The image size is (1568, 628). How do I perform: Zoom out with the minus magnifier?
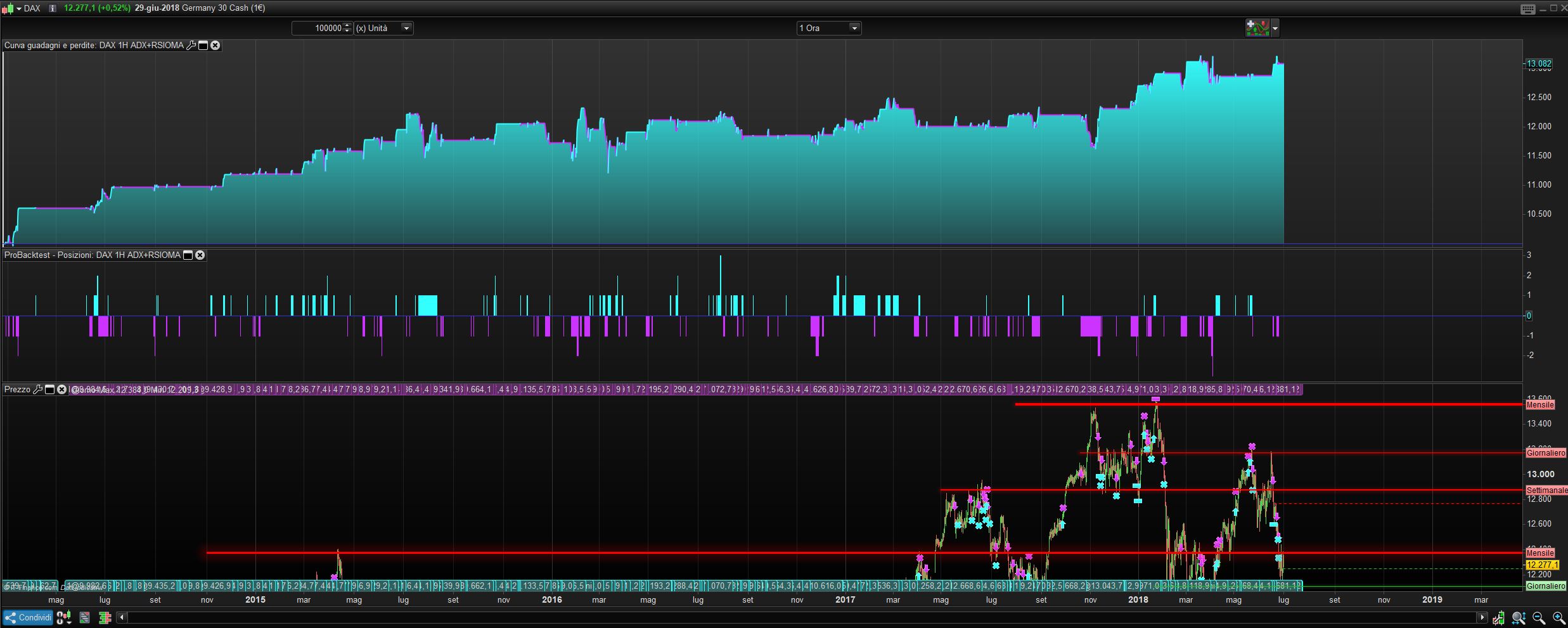(1538, 618)
